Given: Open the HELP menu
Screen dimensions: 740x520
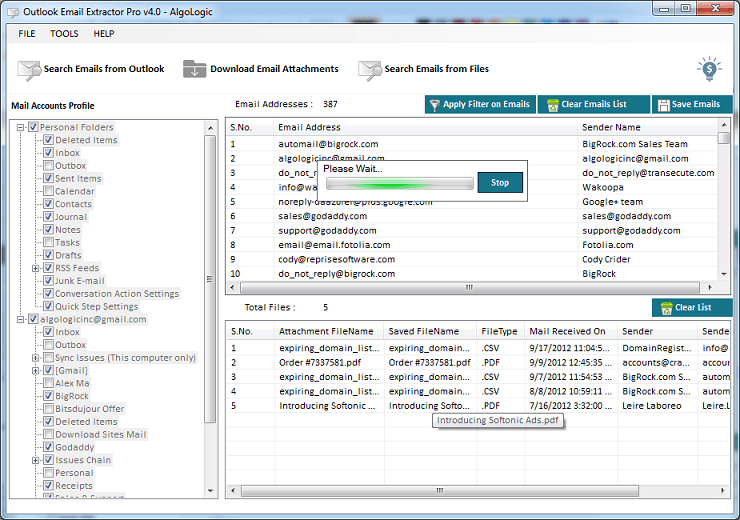Looking at the screenshot, I should click(104, 34).
